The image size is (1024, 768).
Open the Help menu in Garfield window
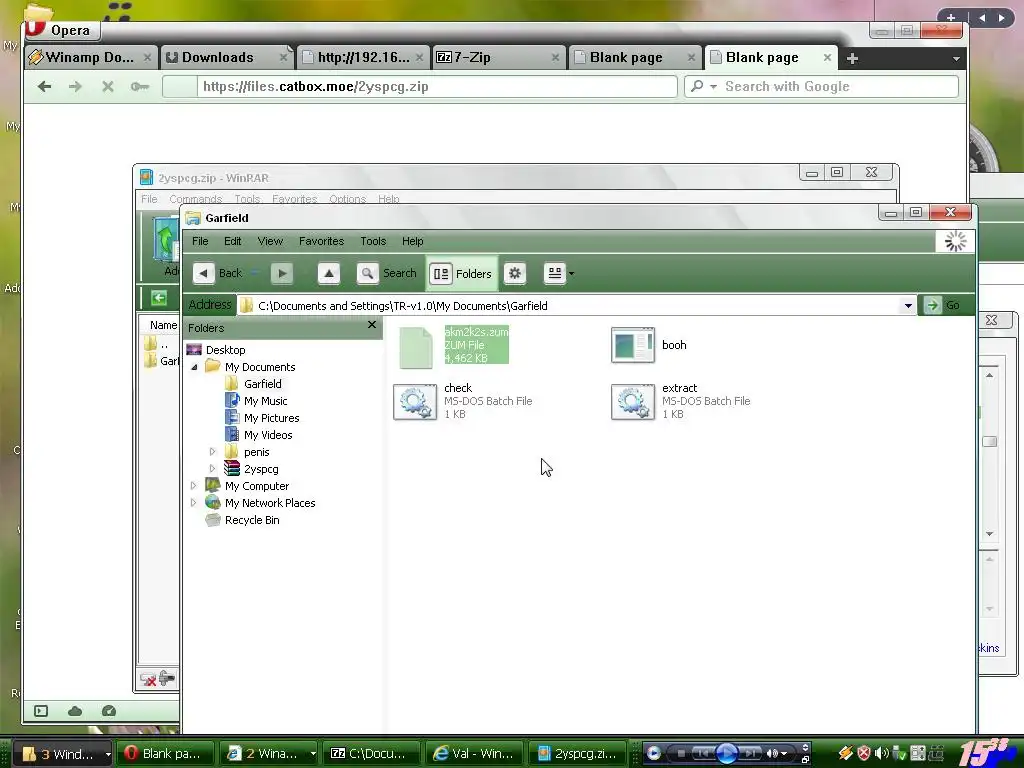412,241
